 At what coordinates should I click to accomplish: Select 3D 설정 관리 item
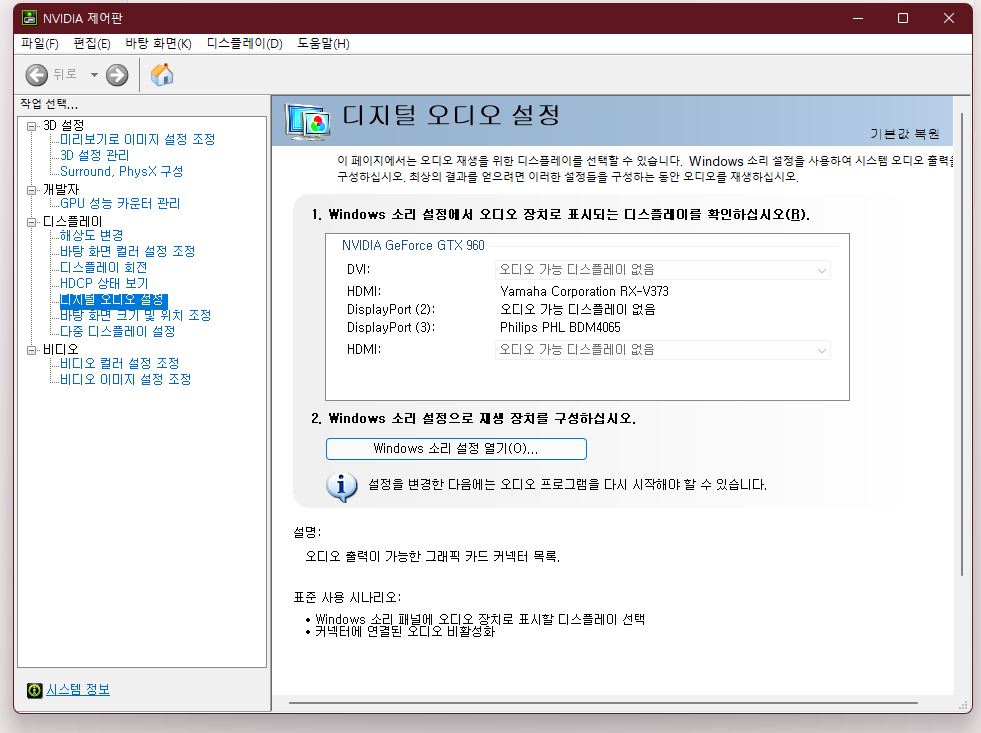pos(94,155)
